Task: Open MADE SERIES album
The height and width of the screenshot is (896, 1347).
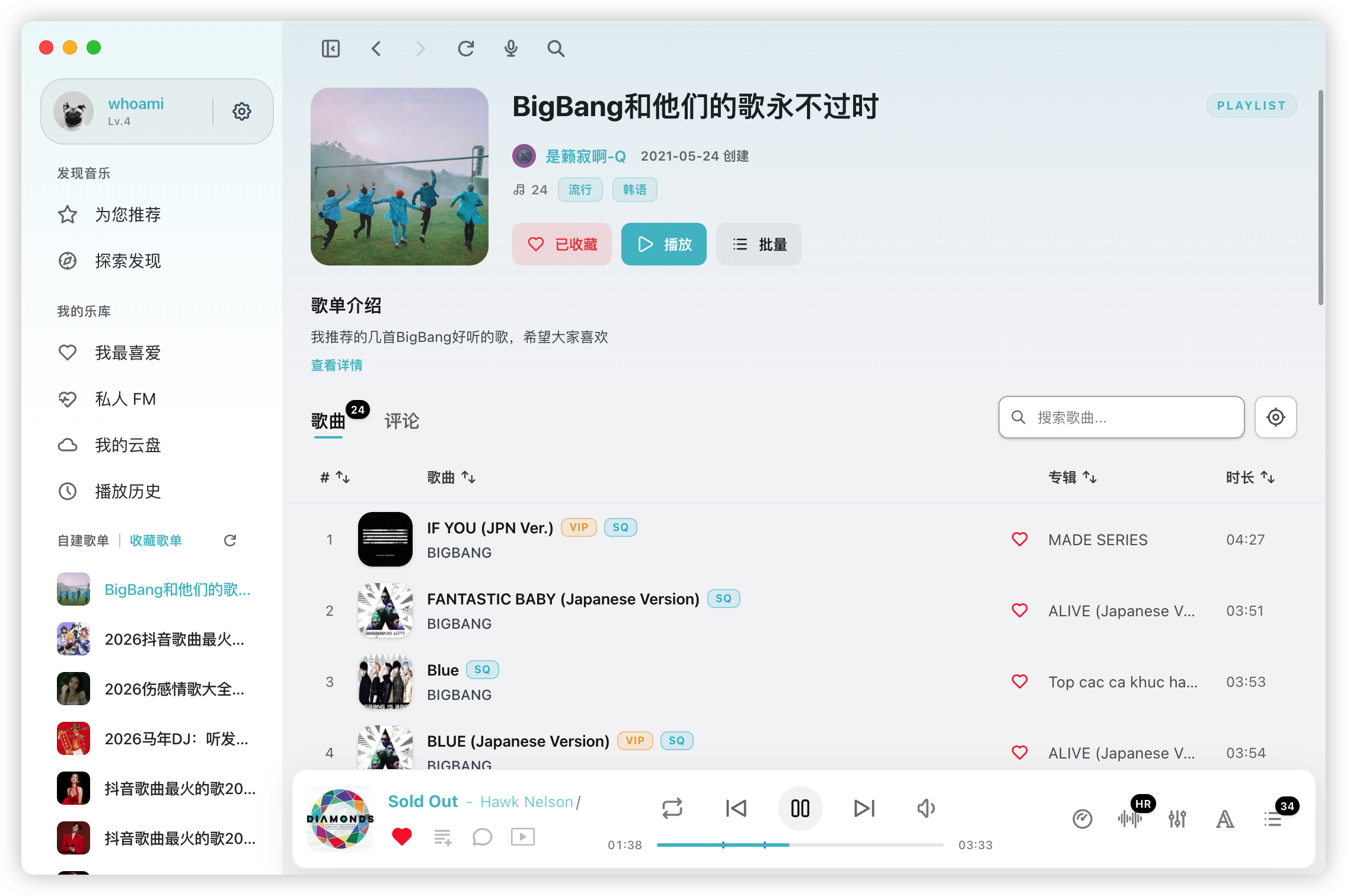Action: [x=1098, y=540]
